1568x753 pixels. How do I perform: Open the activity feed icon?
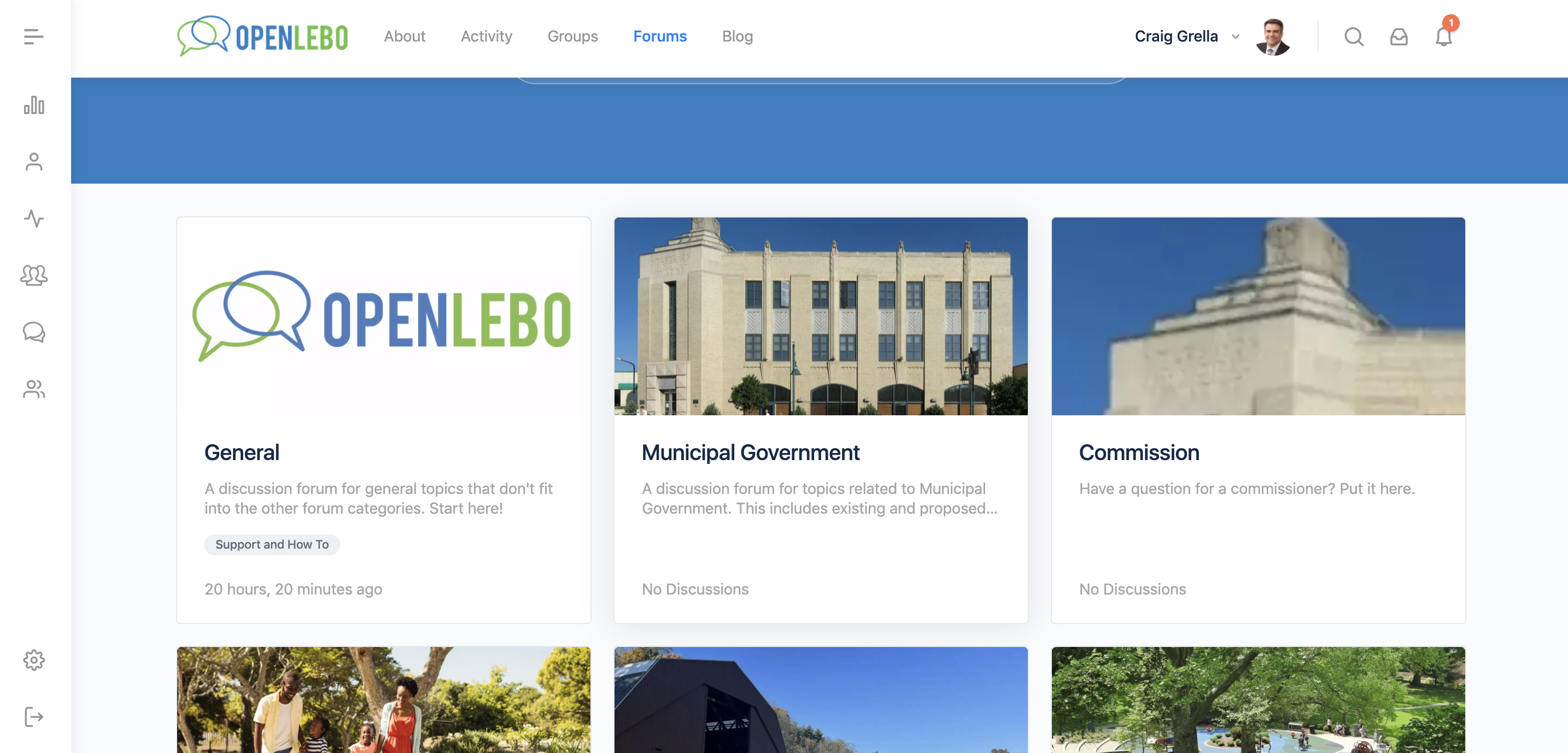35,218
